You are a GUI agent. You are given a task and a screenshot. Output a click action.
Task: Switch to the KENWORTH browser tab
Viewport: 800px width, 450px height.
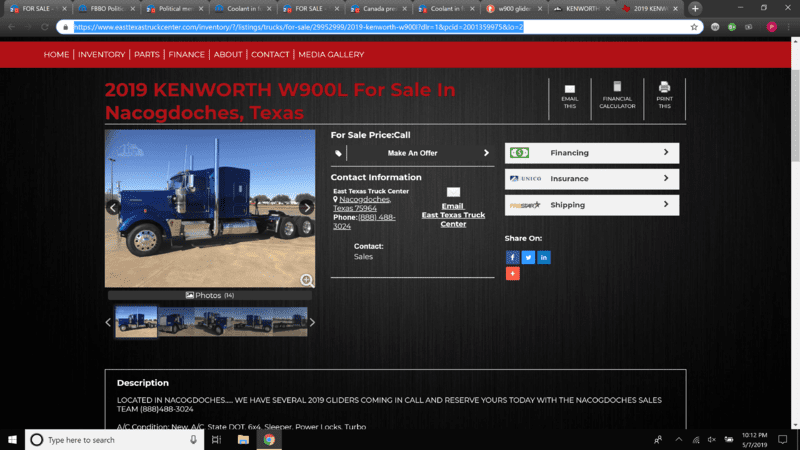click(582, 9)
